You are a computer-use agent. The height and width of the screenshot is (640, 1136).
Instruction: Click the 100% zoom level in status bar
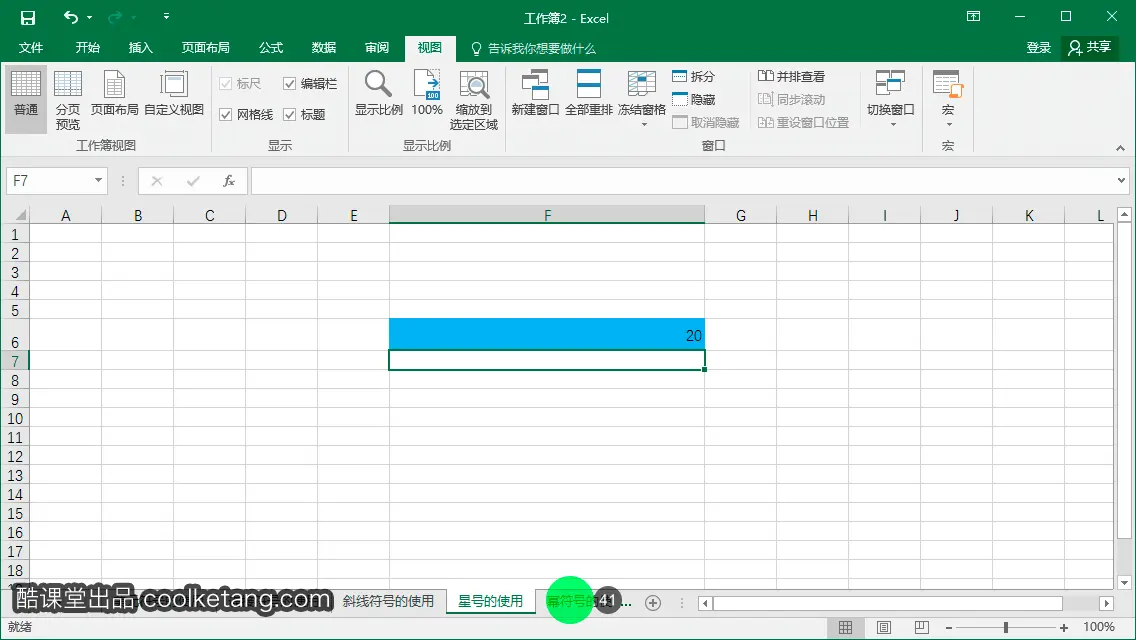coord(1098,627)
